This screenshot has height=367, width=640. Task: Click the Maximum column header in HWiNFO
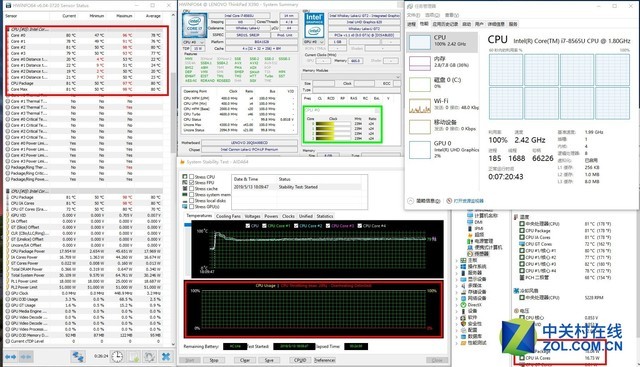click(x=124, y=16)
